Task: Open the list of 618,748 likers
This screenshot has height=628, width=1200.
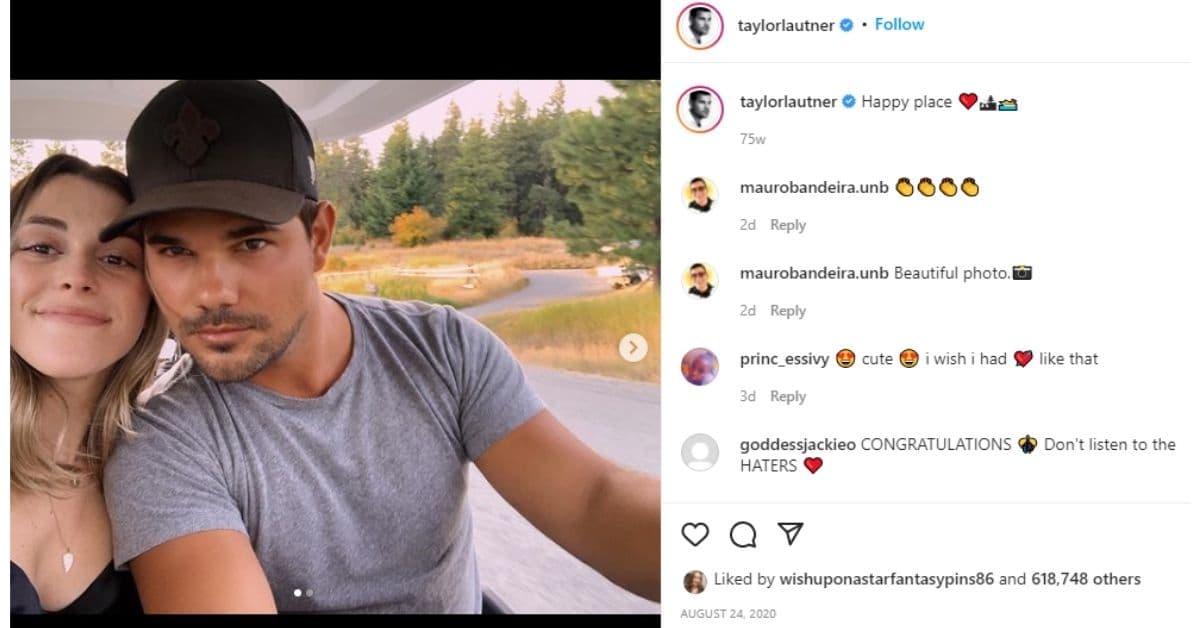Action: 1084,578
